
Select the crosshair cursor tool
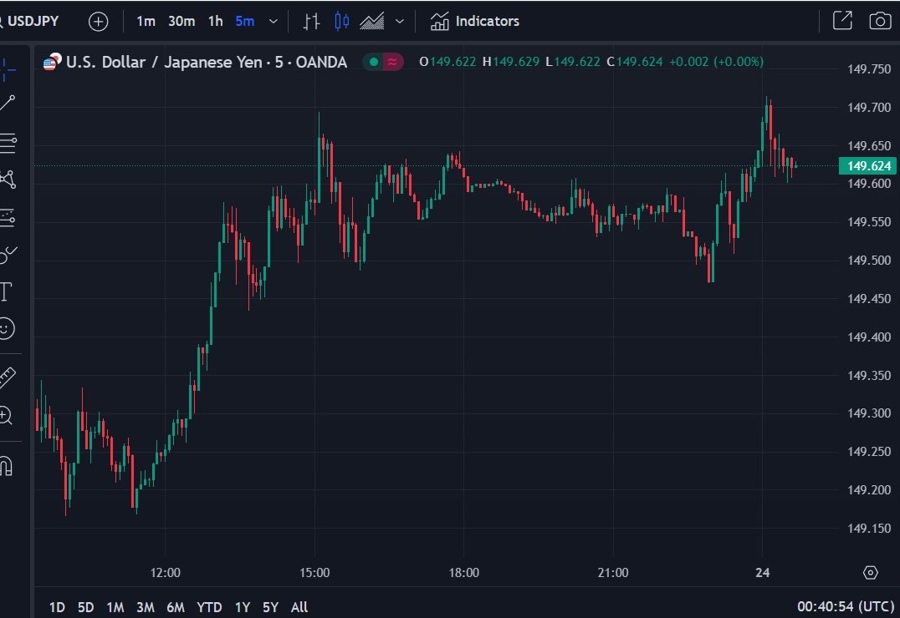[x=7, y=69]
